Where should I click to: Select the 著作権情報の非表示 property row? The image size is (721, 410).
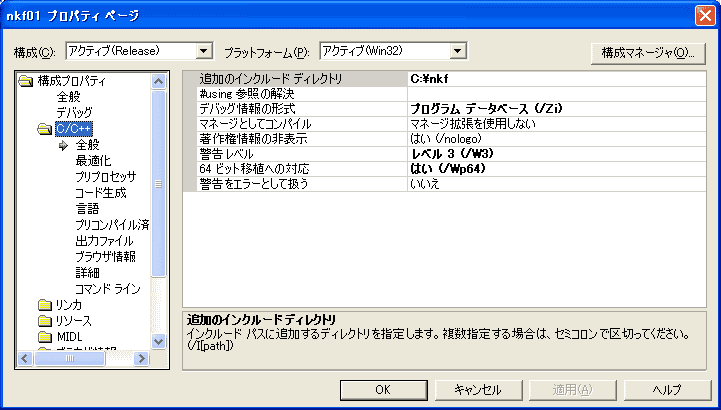(445, 139)
